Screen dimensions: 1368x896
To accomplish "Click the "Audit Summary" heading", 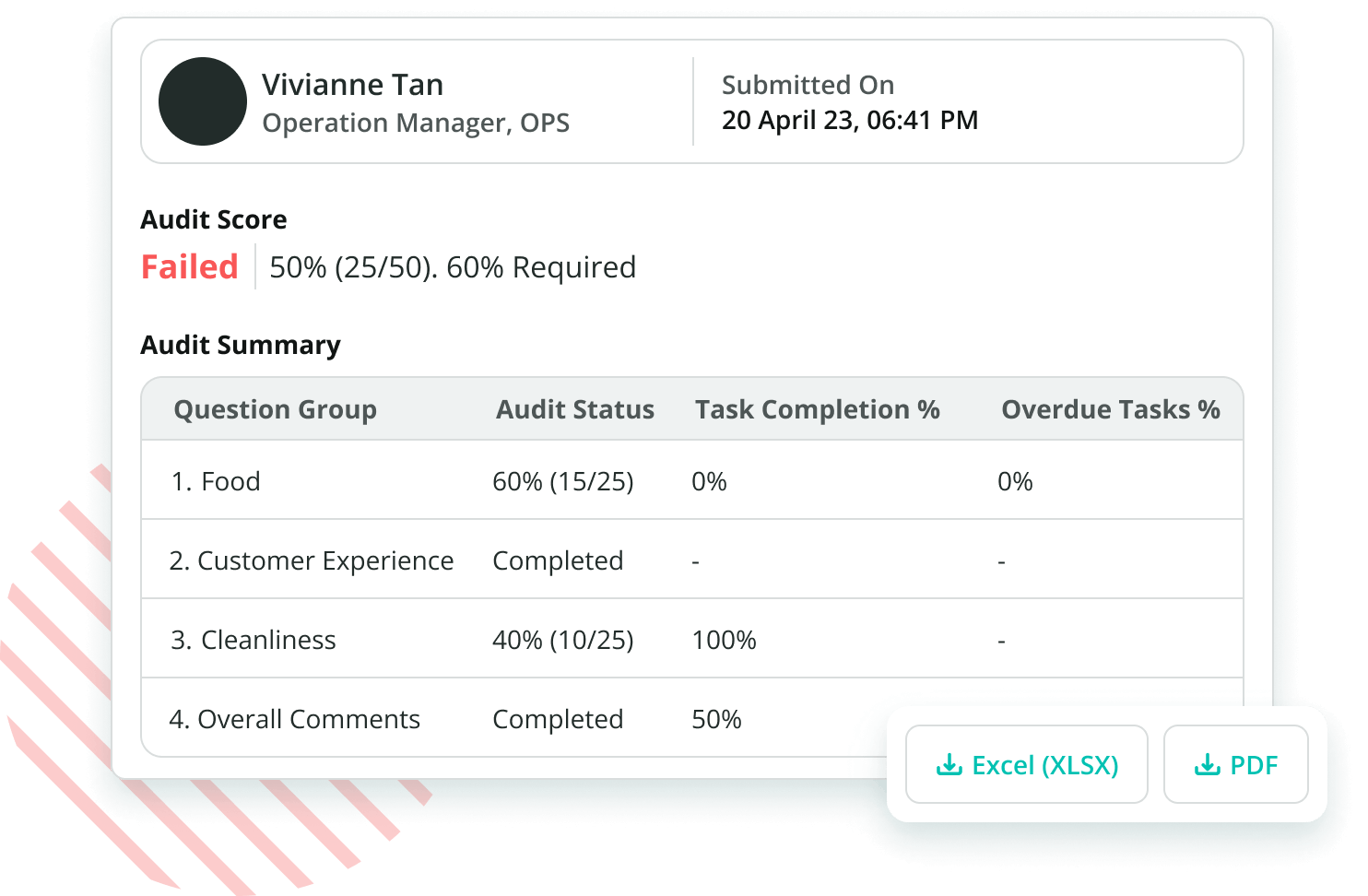I will pos(241,345).
